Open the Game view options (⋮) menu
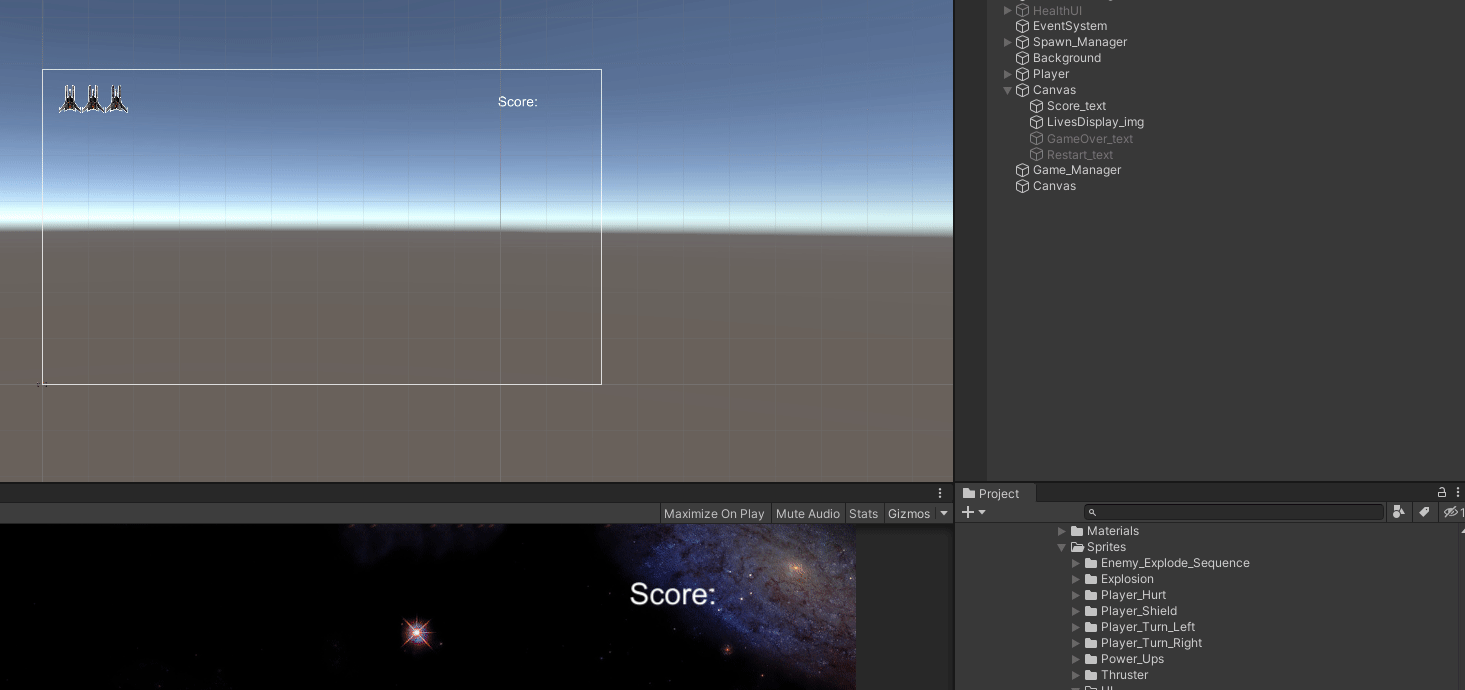The width and height of the screenshot is (1465, 690). point(939,492)
